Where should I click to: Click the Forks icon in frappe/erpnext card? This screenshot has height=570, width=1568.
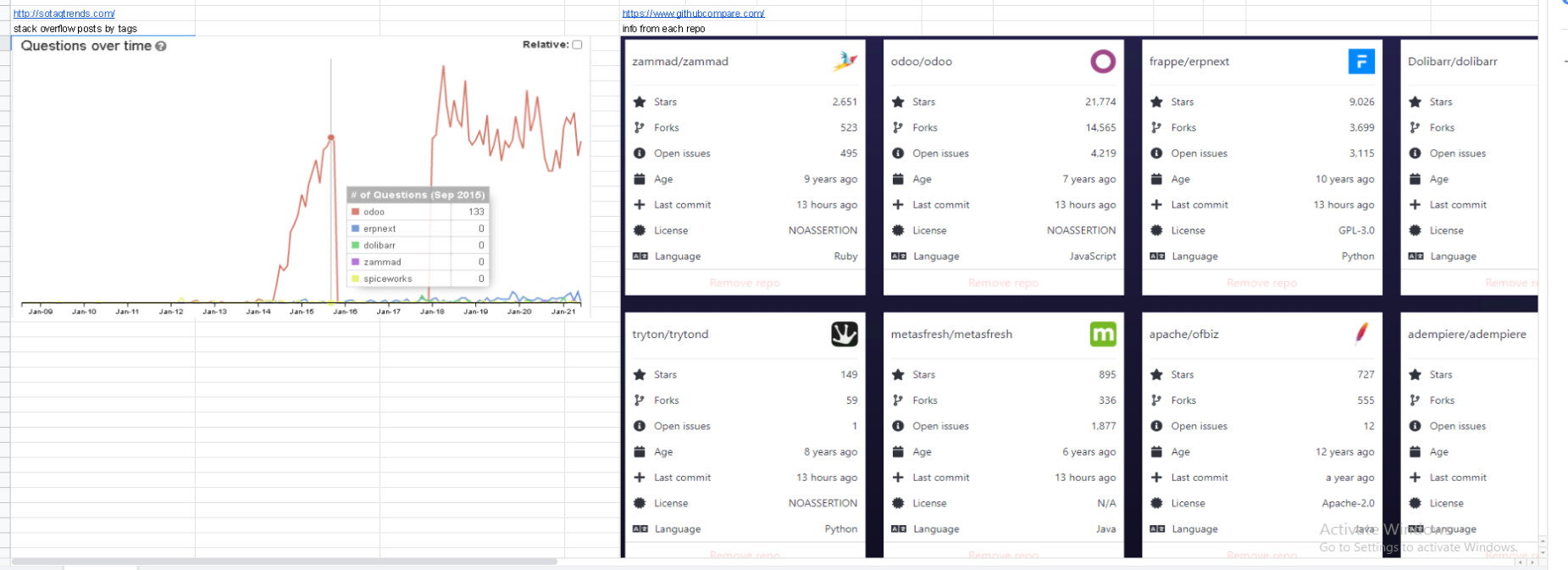pyautogui.click(x=1156, y=128)
